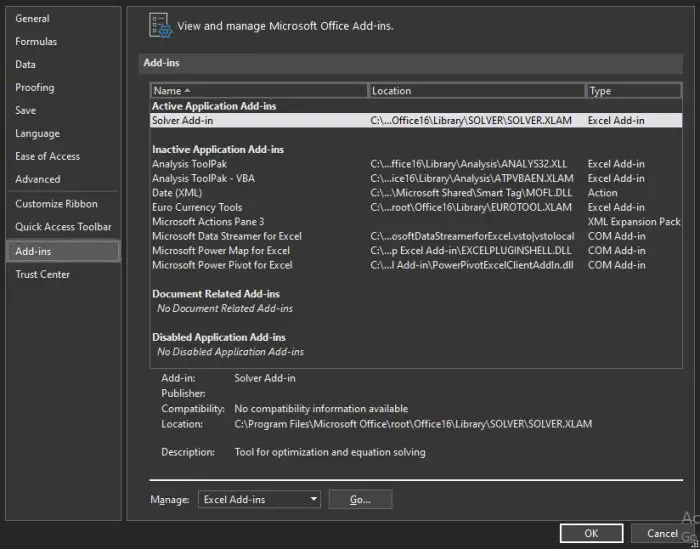
Task: Sort add-ins by Name column header
Action: pos(259,91)
